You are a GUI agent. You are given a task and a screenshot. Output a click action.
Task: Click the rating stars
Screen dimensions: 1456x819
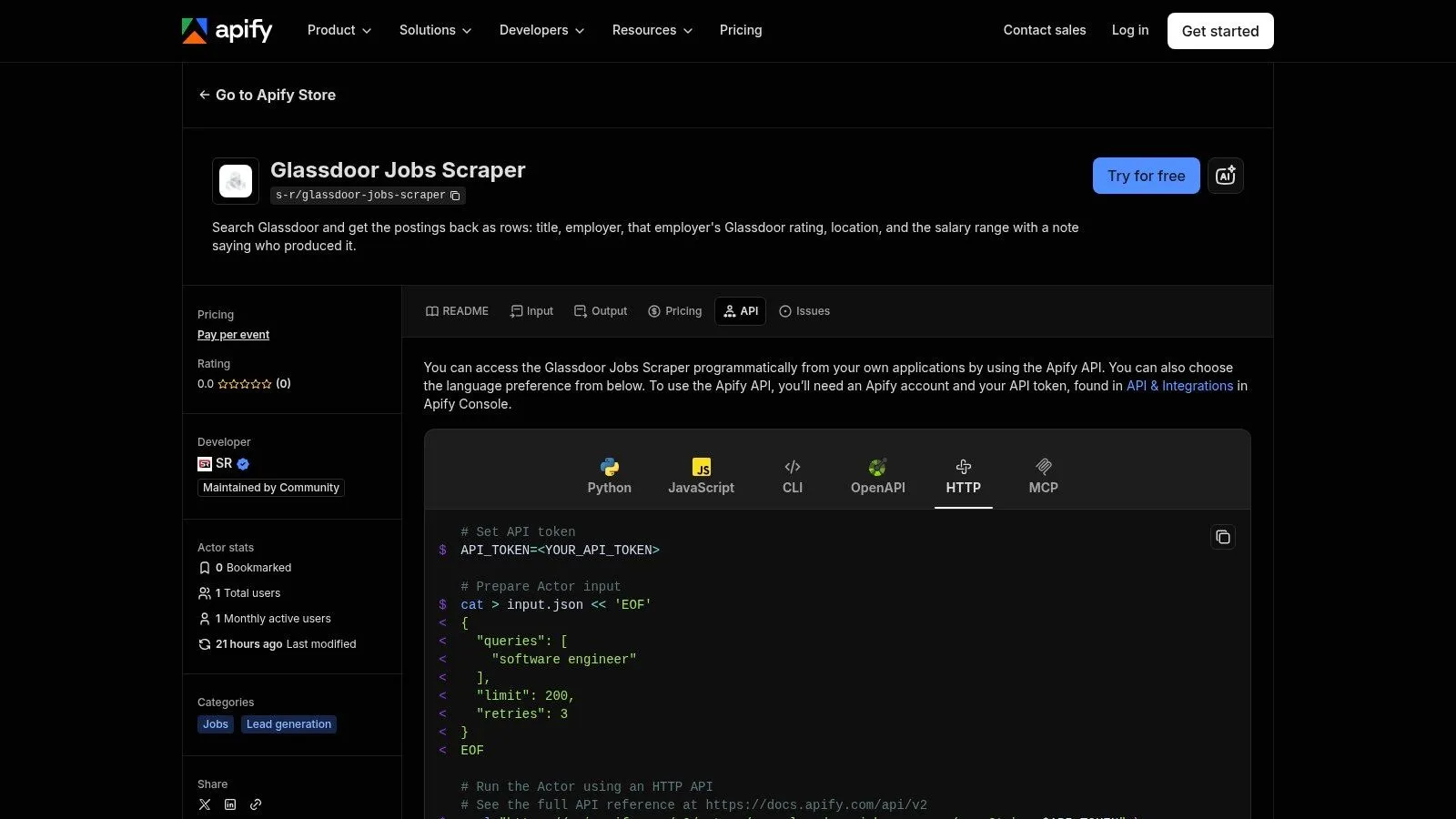[x=245, y=384]
